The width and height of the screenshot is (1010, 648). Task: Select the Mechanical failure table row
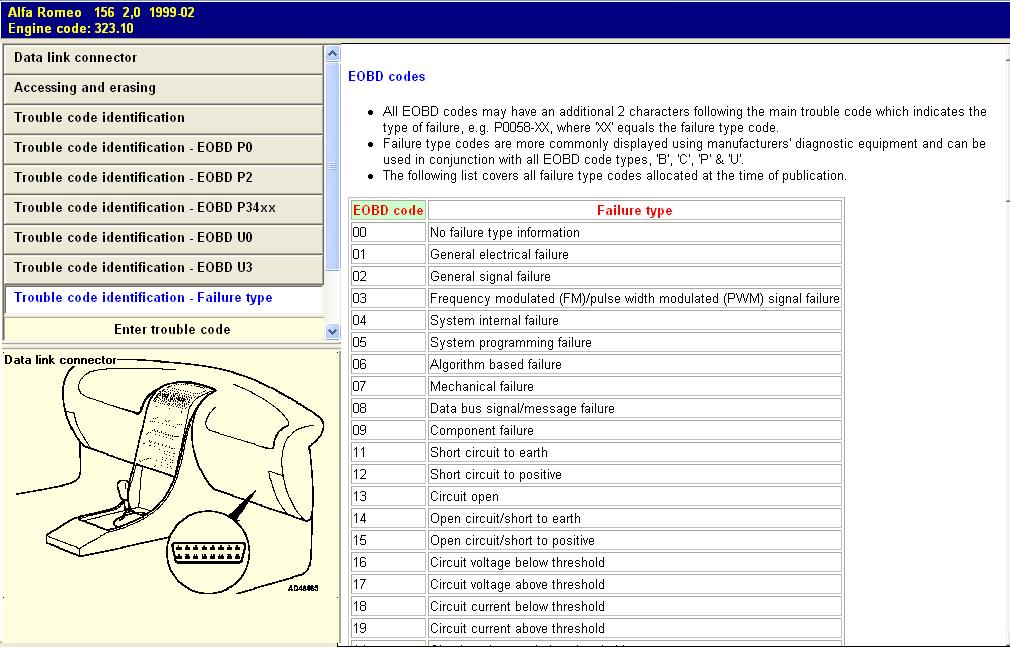(481, 387)
